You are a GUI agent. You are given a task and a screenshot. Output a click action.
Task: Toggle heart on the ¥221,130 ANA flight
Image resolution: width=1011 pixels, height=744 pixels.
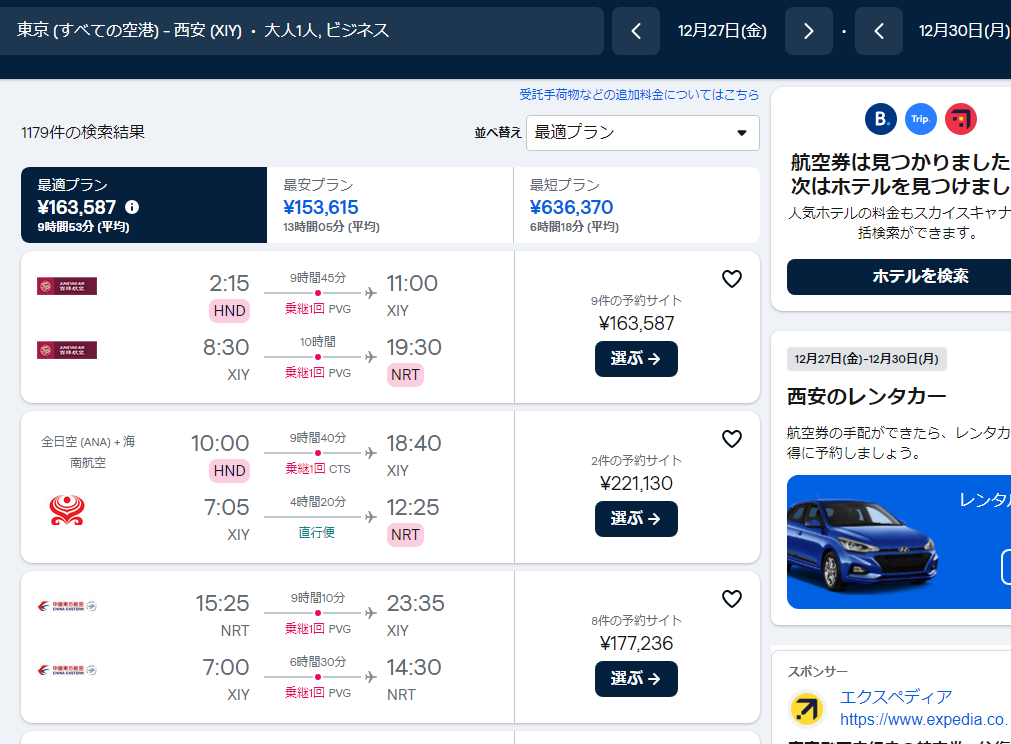tap(732, 439)
